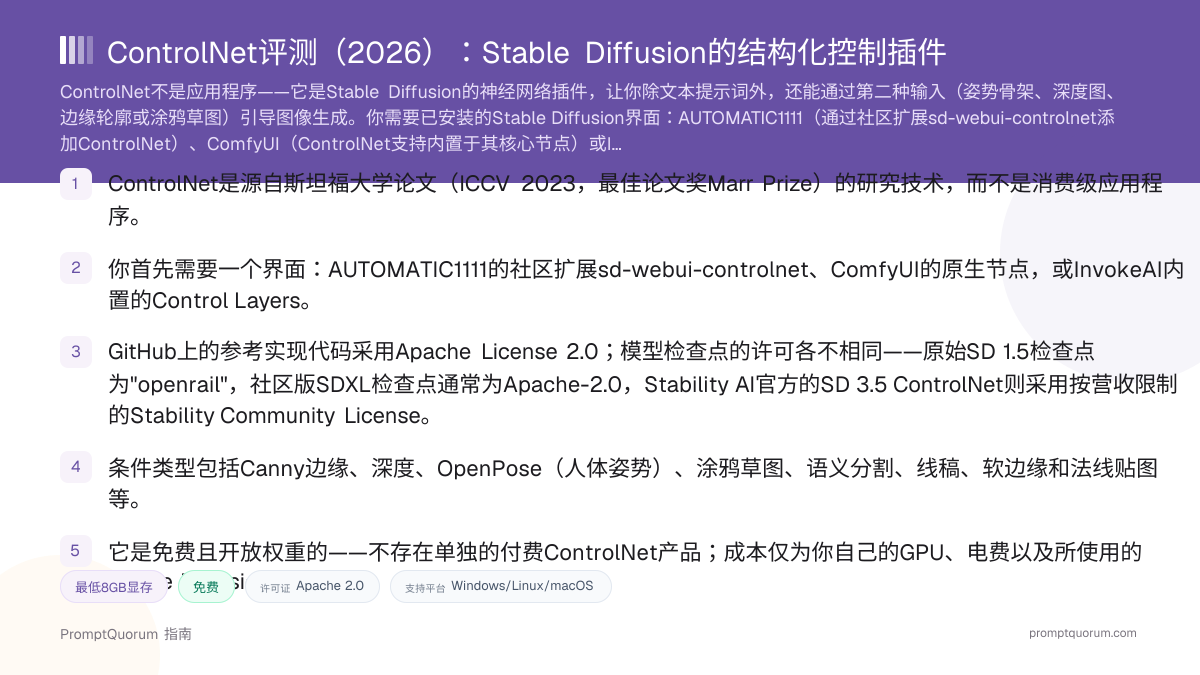Click point mentioning AUTOMATIC1111 sd-webui-controlnet extension
Image resolution: width=1200 pixels, height=675 pixels.
point(646,285)
